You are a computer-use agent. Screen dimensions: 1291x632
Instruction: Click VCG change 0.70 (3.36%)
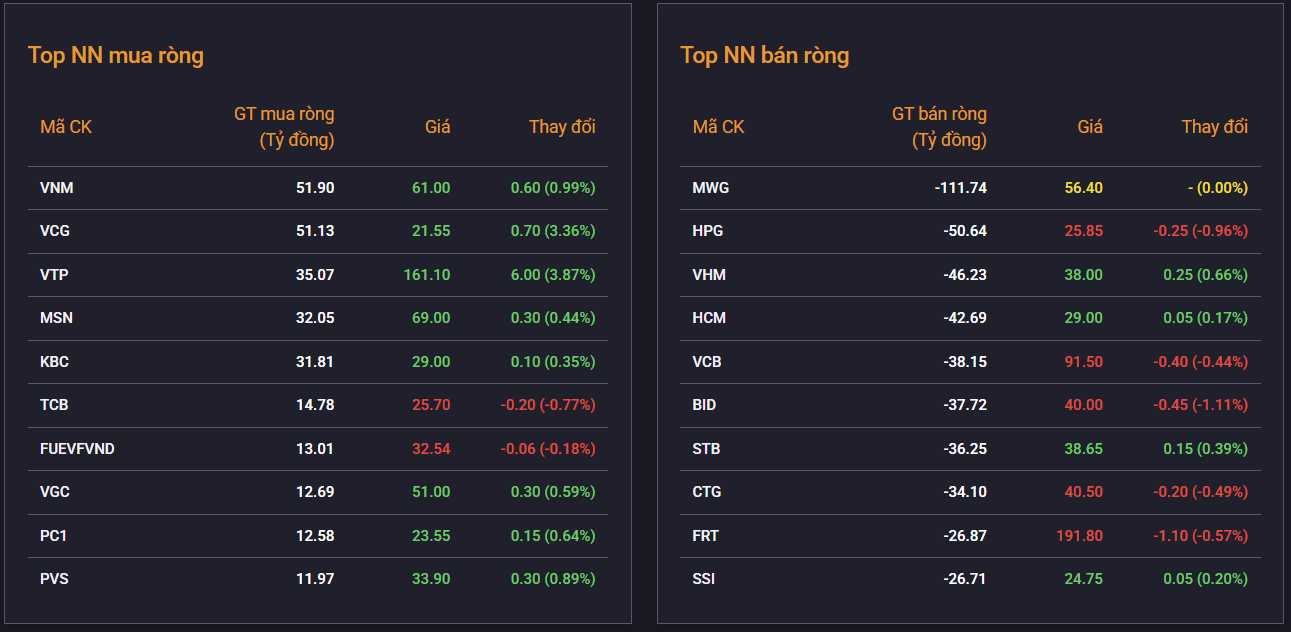point(553,231)
